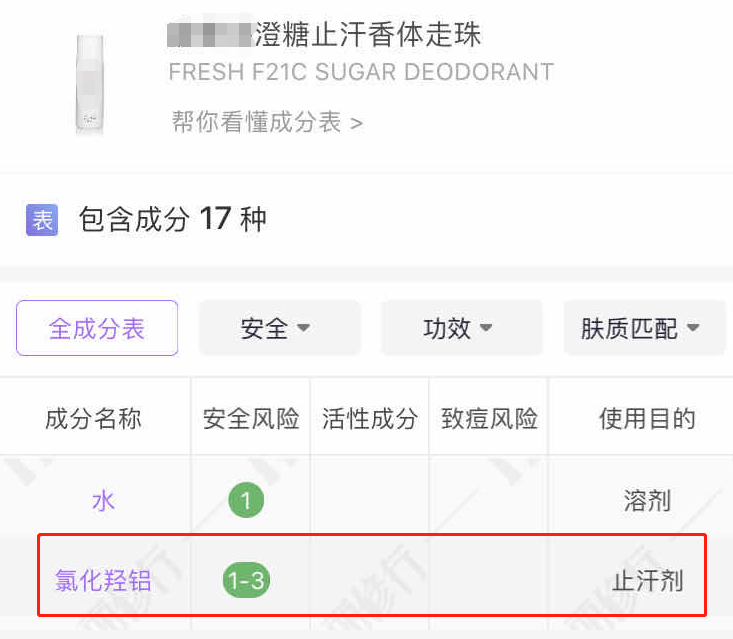Click the 致痘风险 column header
This screenshot has height=639, width=733.
coord(489,419)
